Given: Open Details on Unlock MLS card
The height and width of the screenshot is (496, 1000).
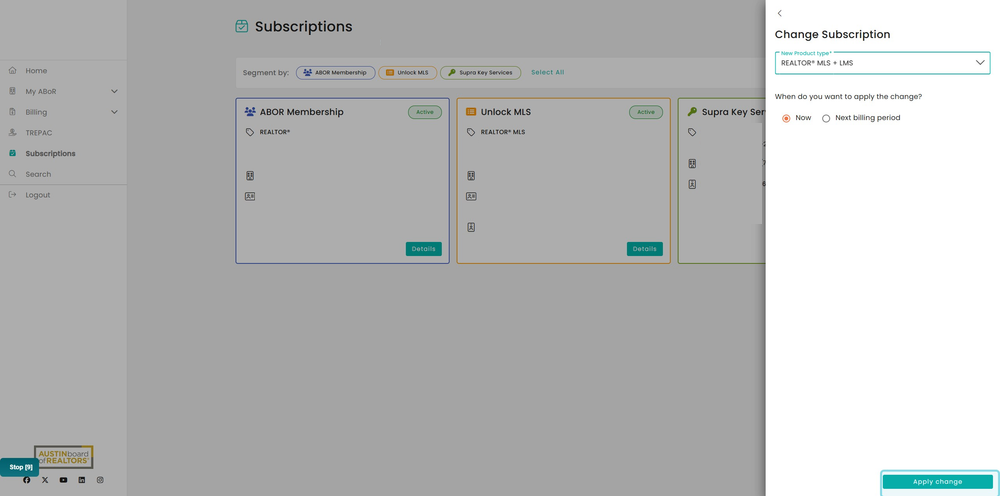Looking at the screenshot, I should [x=645, y=249].
